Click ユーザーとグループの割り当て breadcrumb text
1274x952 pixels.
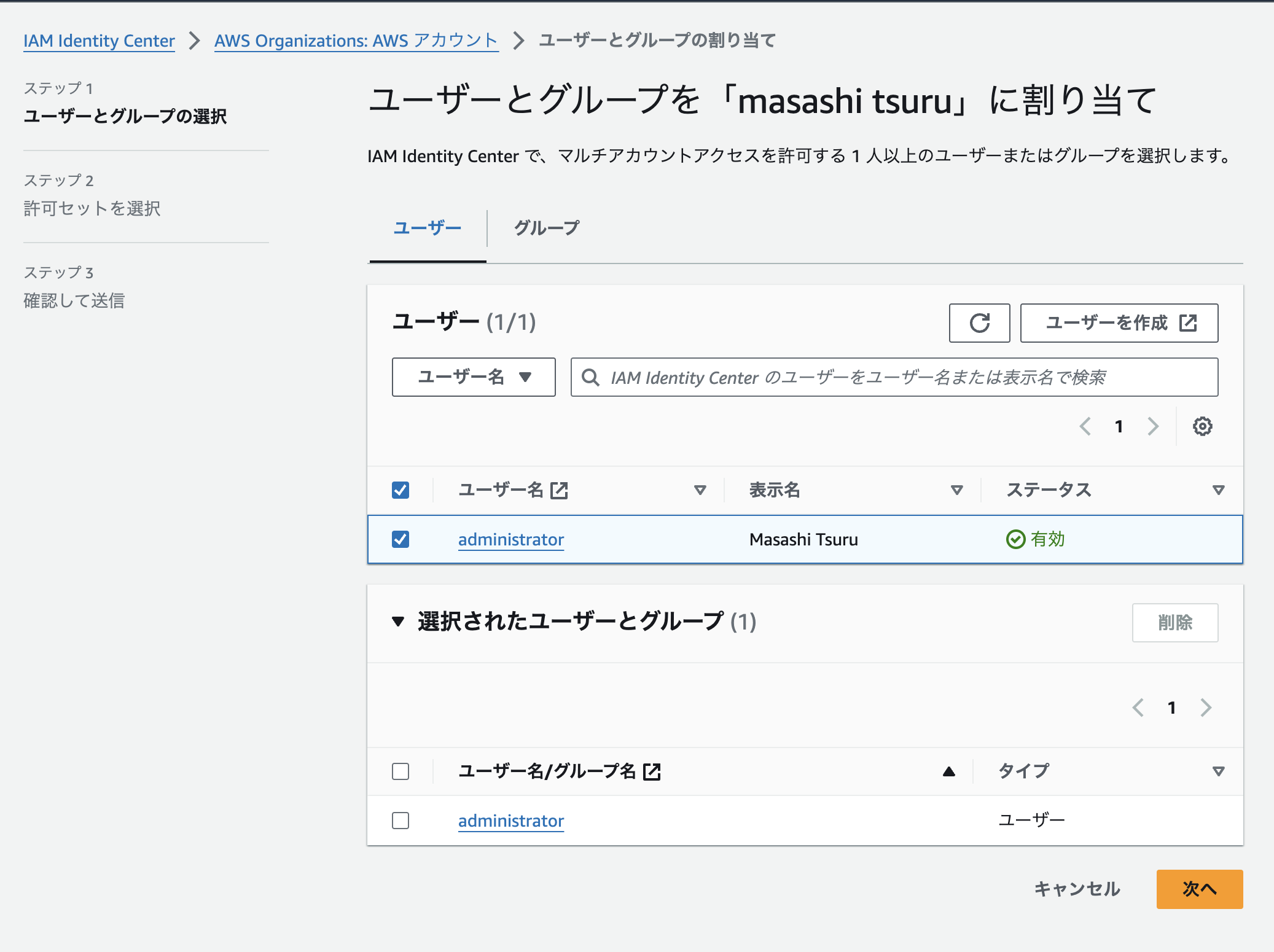coord(657,41)
